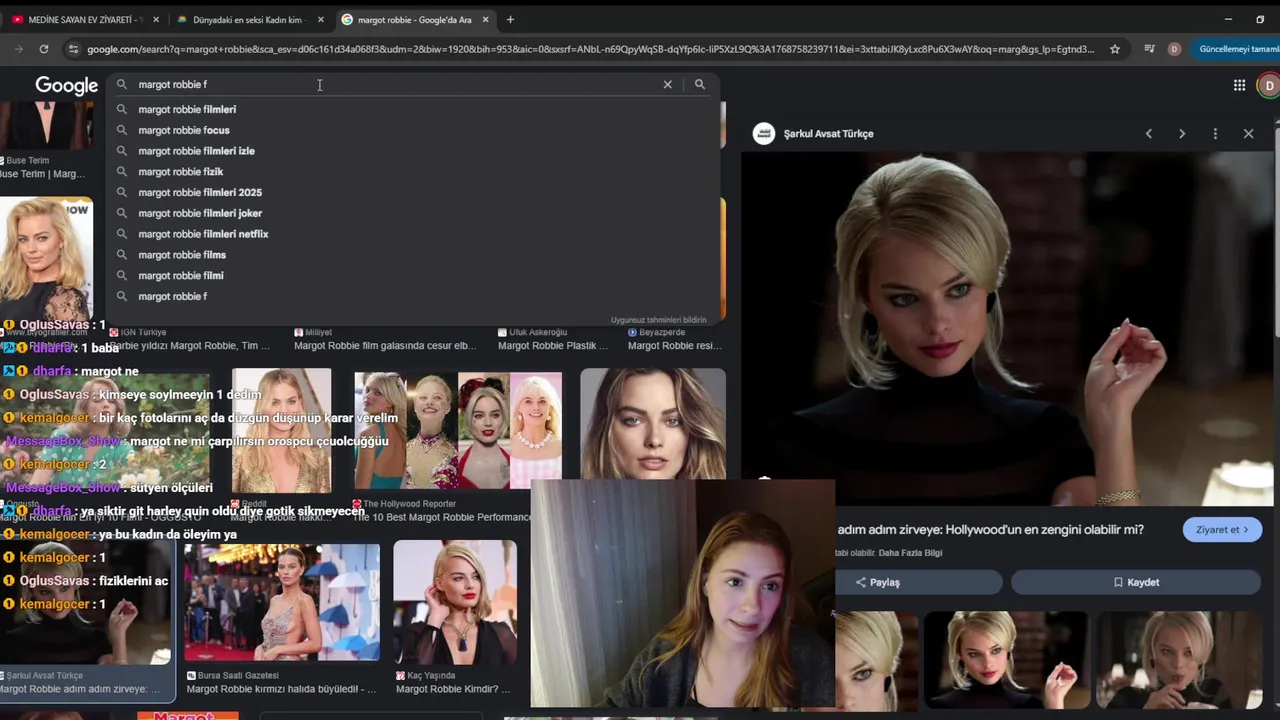
Task: Open the Google account avatar
Action: [x=1269, y=86]
